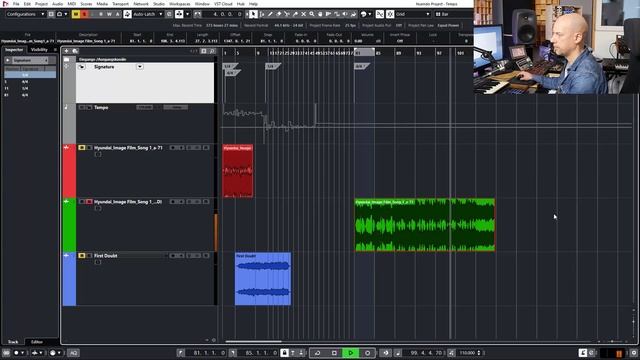640x360 pixels.
Task: Switch to the Inspector tab
Action: click(14, 49)
